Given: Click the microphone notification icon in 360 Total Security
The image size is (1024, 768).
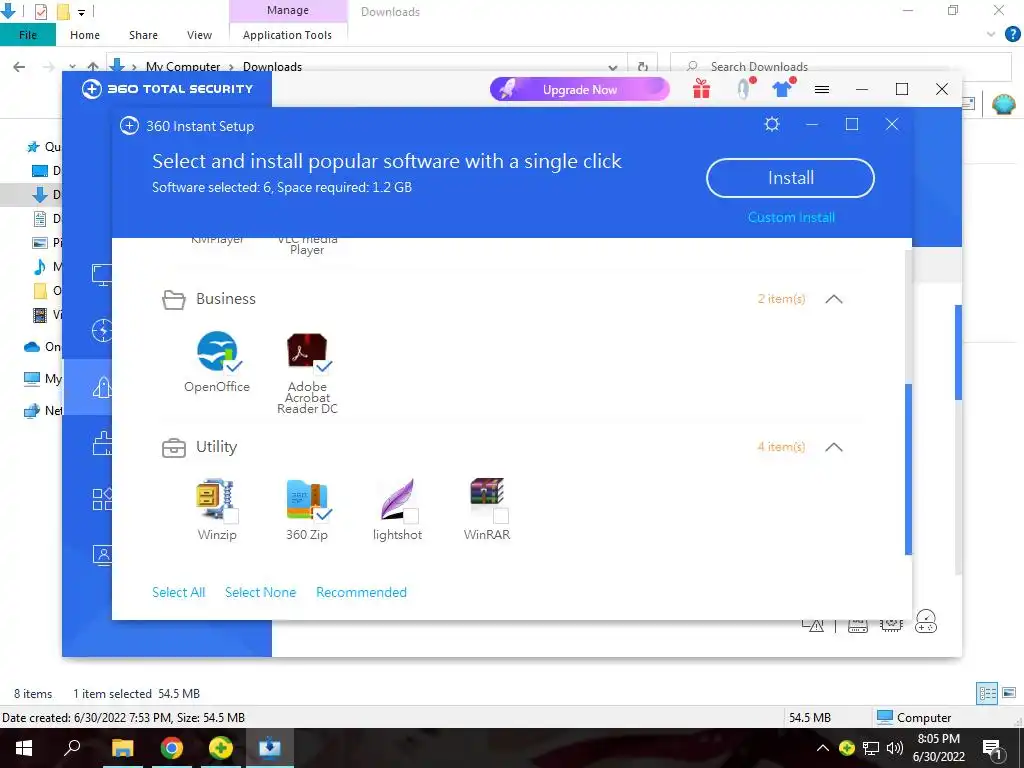Looking at the screenshot, I should [743, 89].
